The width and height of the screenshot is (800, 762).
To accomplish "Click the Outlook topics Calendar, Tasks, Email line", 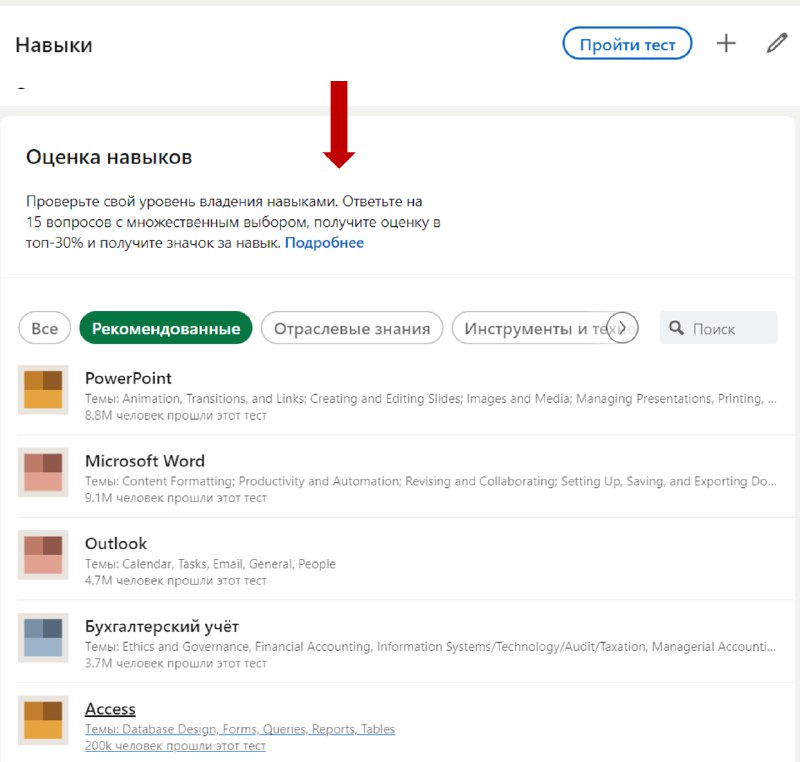I will point(210,564).
